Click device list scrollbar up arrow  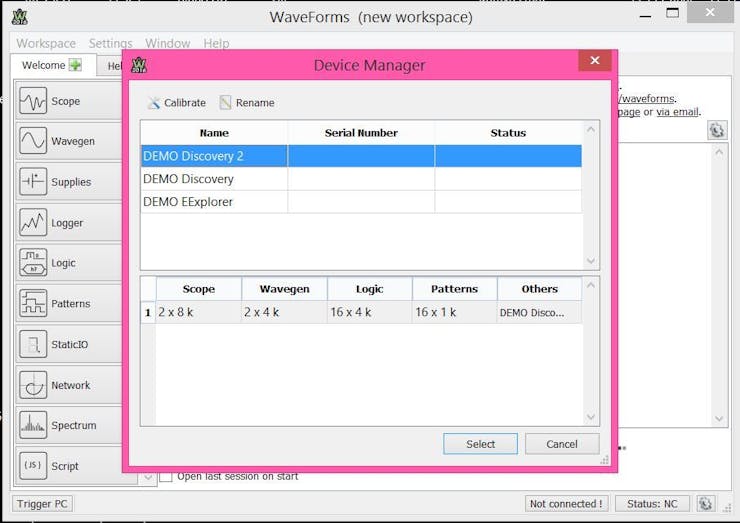[x=591, y=129]
